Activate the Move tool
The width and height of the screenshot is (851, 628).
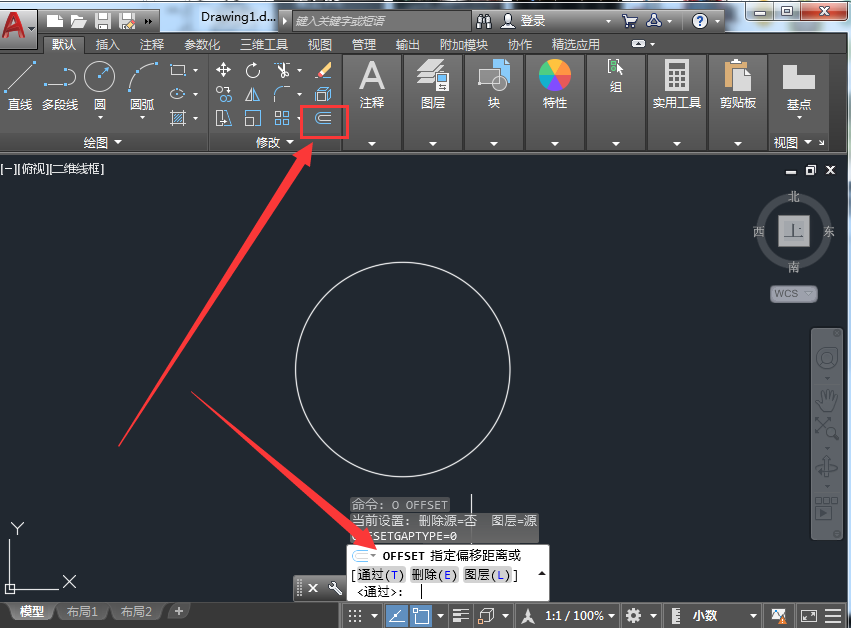[223, 70]
